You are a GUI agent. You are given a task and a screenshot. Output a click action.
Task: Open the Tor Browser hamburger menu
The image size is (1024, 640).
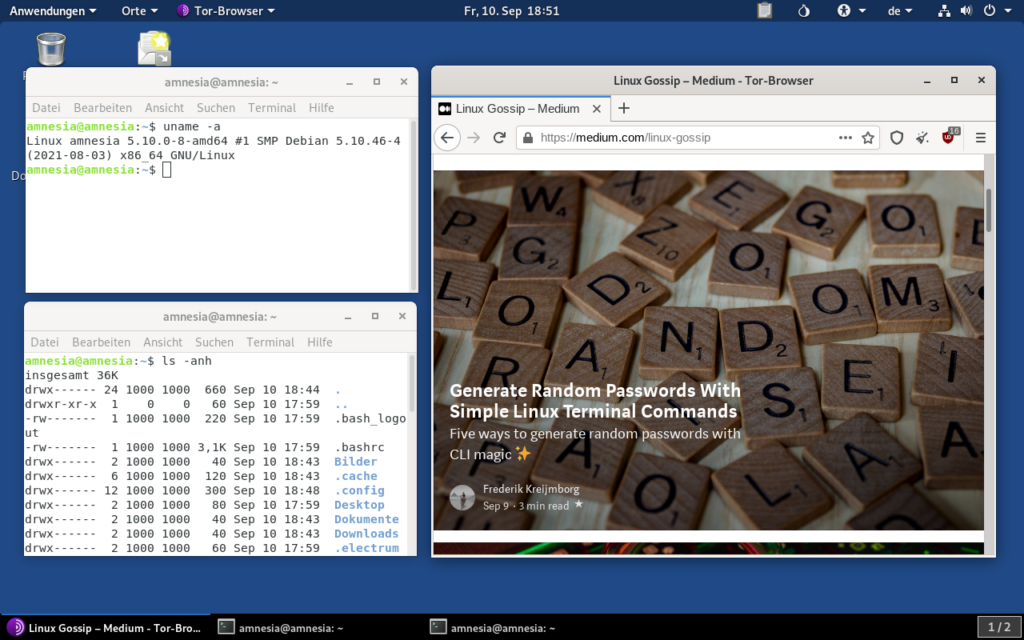coord(980,138)
